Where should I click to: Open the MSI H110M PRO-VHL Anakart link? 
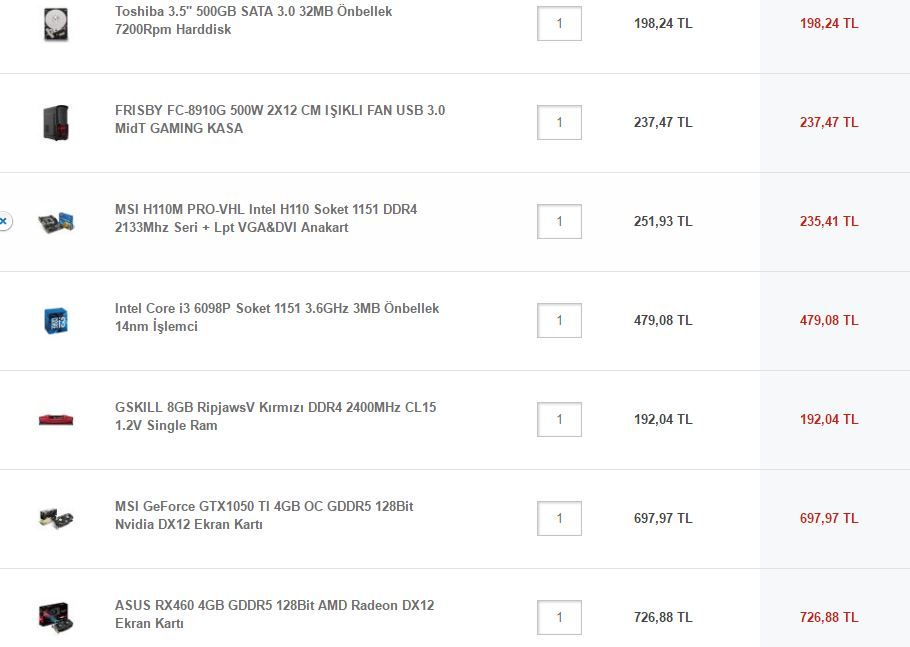[265, 218]
